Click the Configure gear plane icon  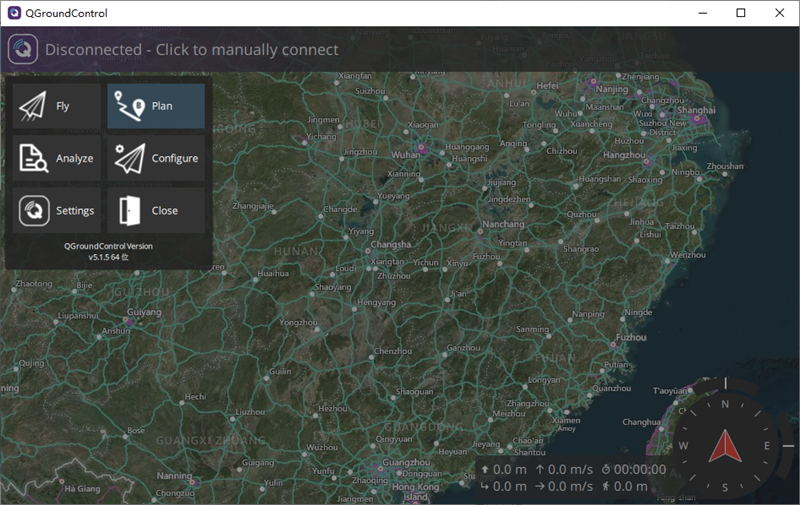tap(129, 158)
